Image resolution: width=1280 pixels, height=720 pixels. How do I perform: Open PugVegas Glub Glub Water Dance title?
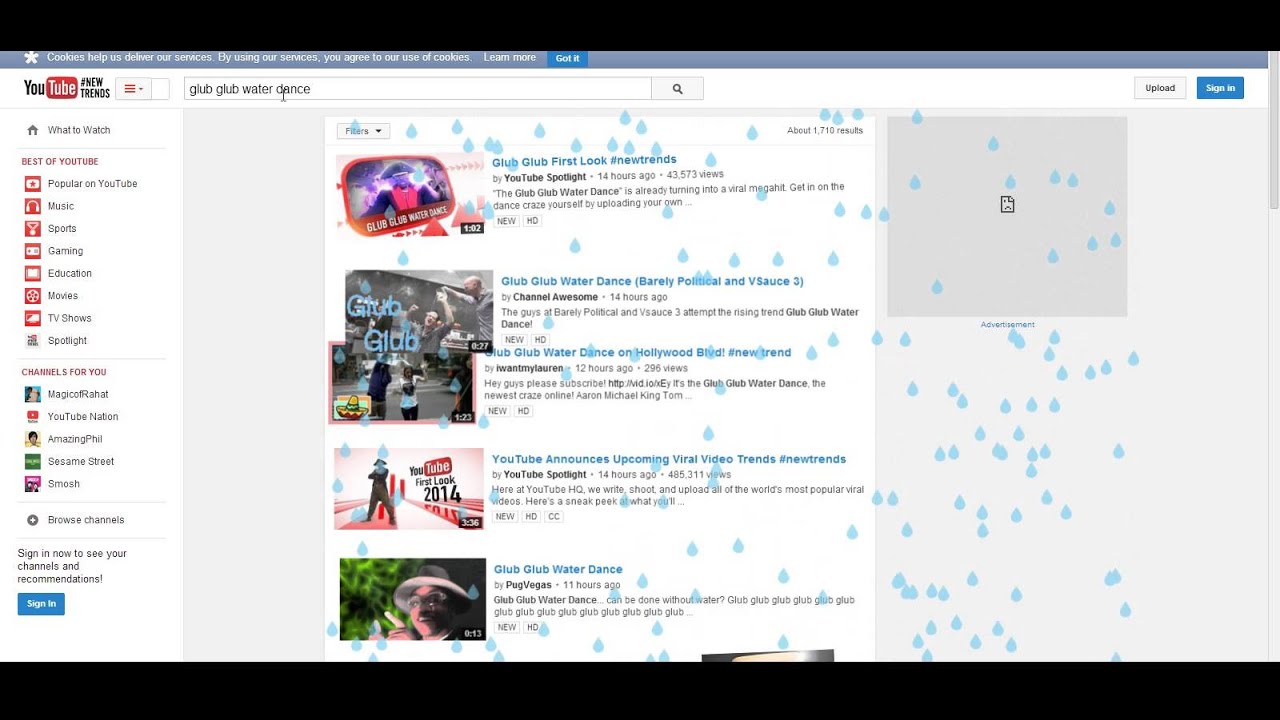pyautogui.click(x=558, y=570)
